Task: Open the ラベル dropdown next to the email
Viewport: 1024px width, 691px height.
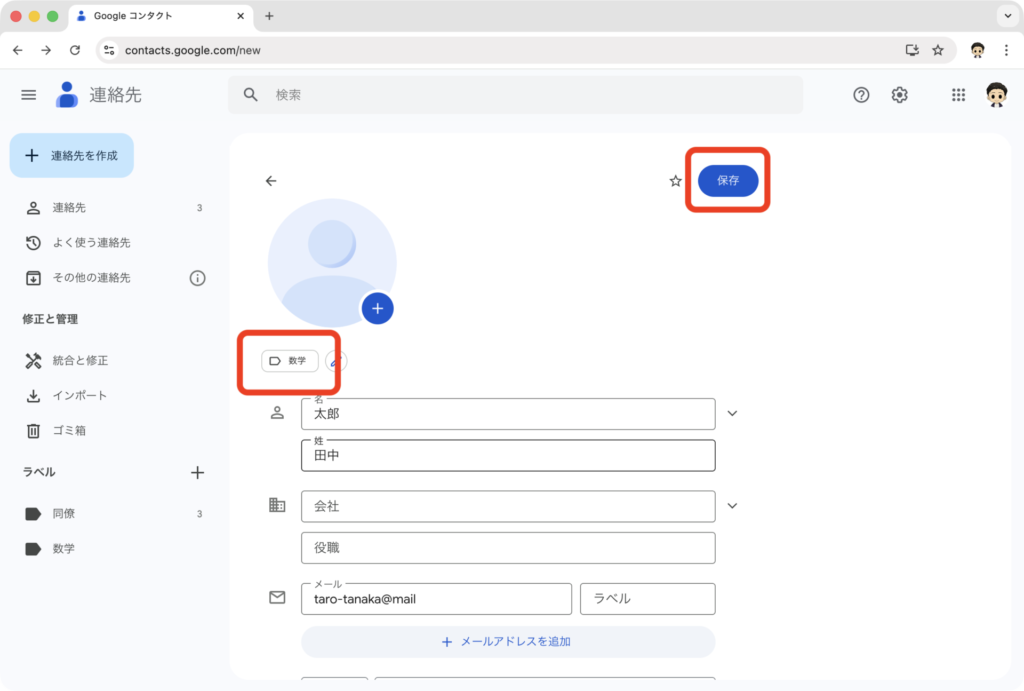Action: [646, 598]
